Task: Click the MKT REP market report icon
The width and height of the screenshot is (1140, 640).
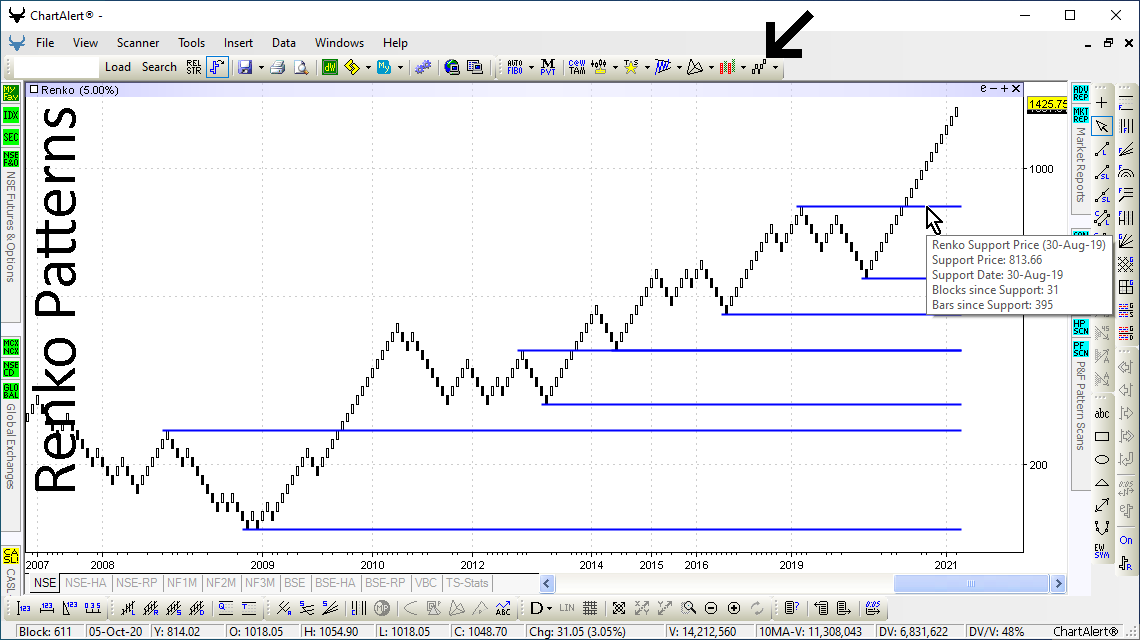Action: [1081, 116]
